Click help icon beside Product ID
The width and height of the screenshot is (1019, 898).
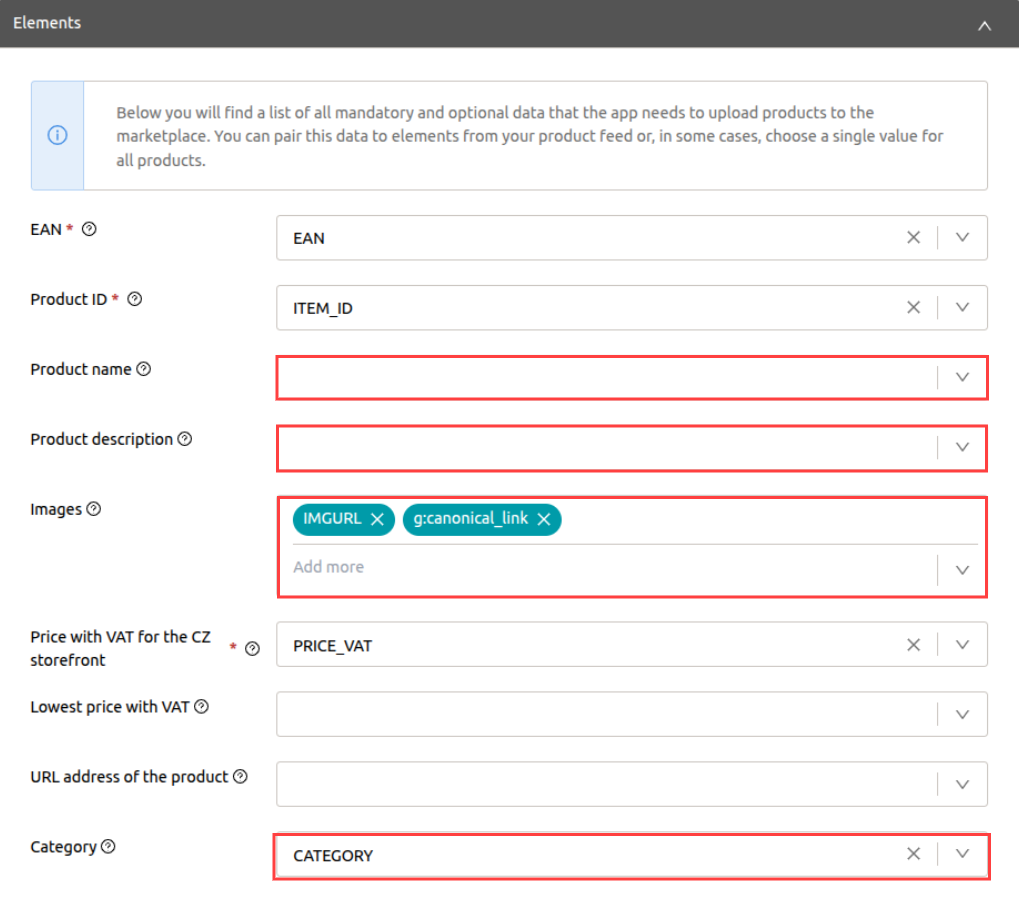[x=135, y=299]
